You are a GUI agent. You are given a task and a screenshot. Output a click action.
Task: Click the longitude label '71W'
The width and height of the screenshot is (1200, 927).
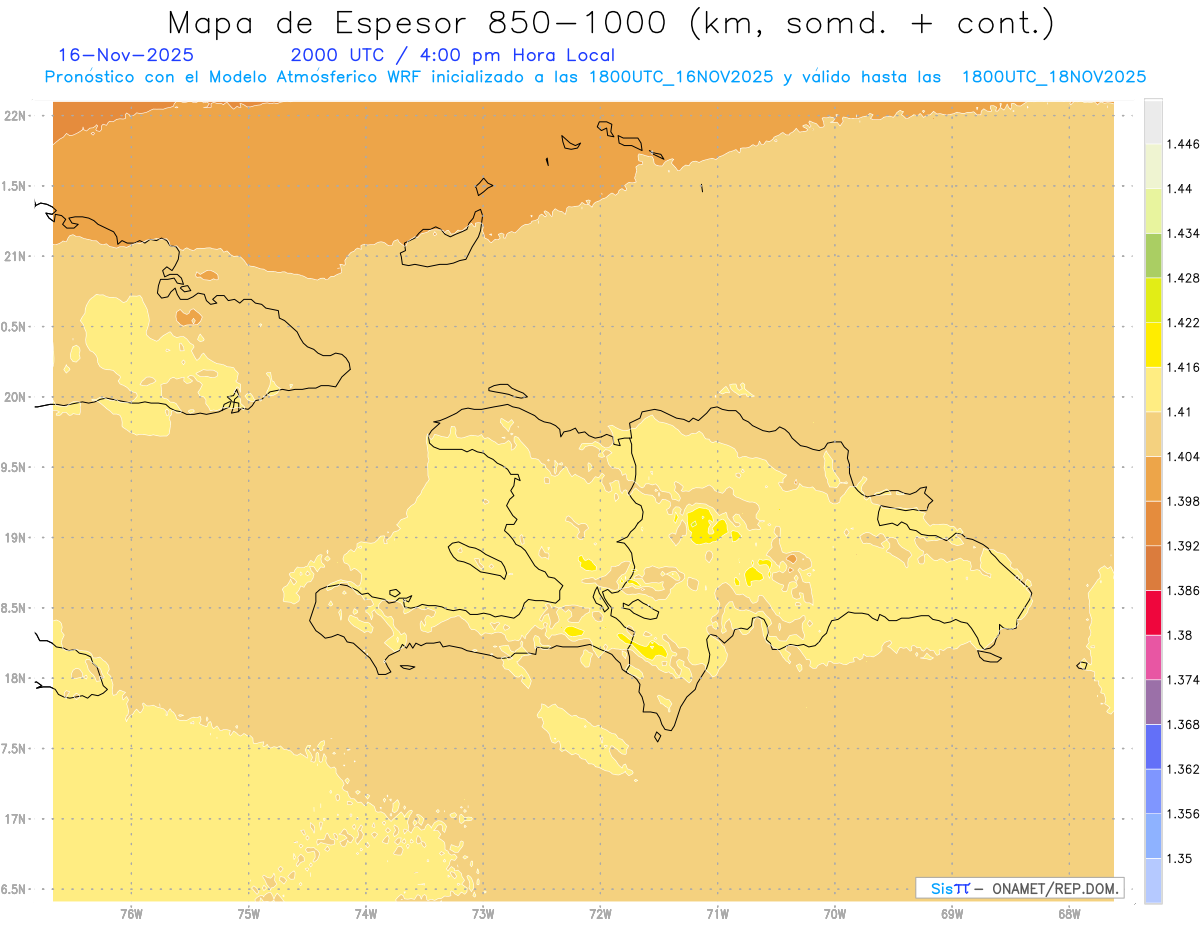[717, 913]
